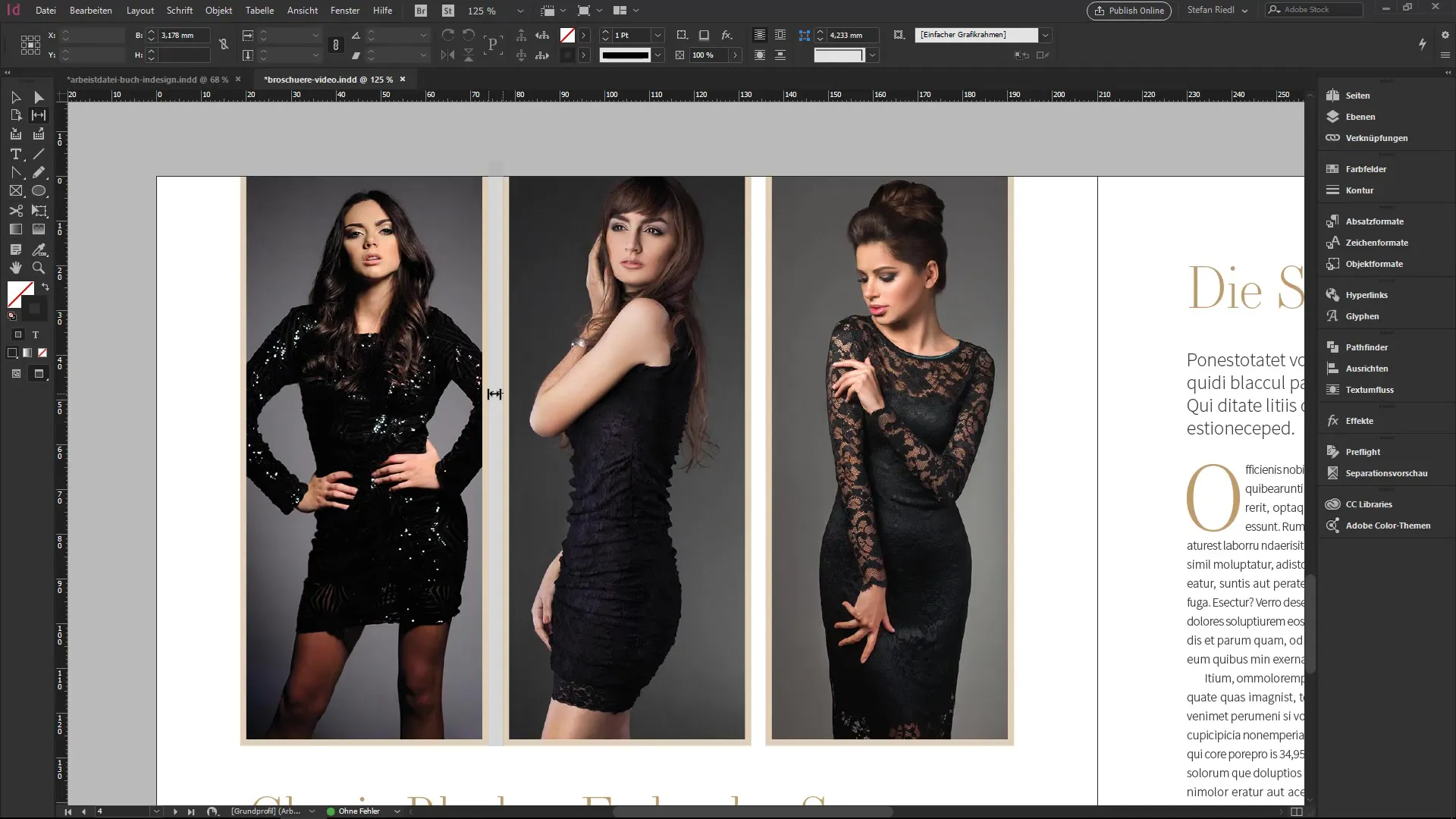Click the drop shadow icon
This screenshot has width=1456, height=819.
pyautogui.click(x=704, y=35)
